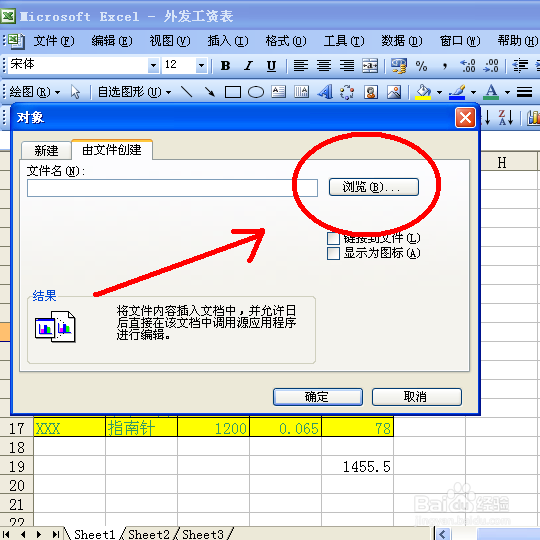Image resolution: width=540 pixels, height=540 pixels.
Task: Click Fill Color bucket icon
Action: pos(423,92)
